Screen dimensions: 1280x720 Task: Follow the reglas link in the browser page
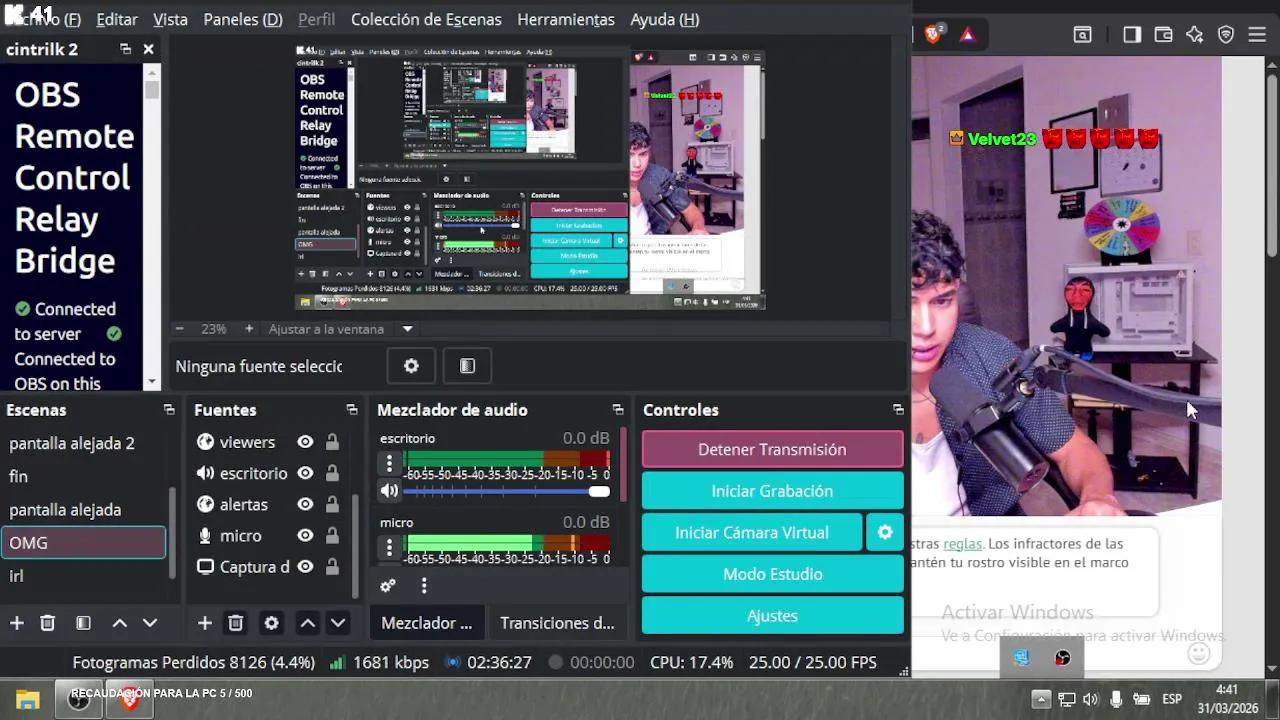coord(963,544)
